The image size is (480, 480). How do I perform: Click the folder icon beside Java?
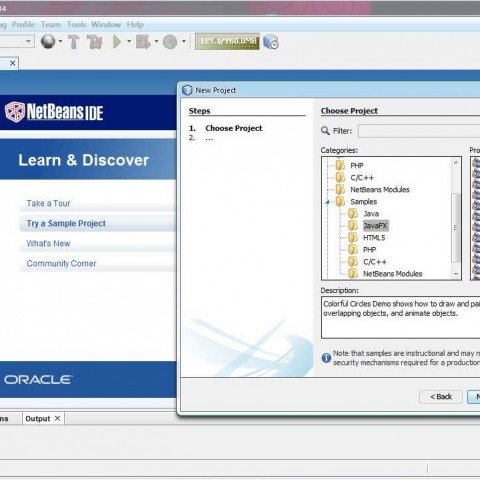[x=353, y=213]
